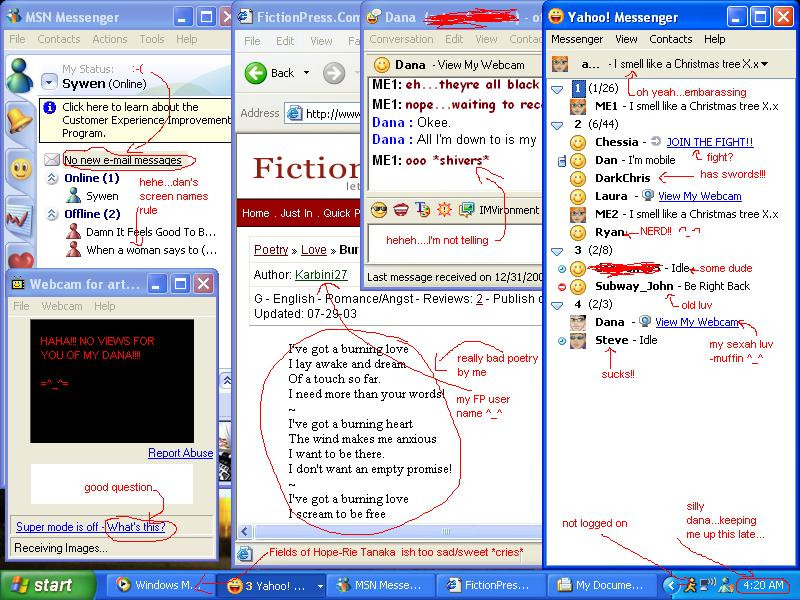Click the MSN Messenger system tray icon
The image size is (800, 600).
point(725,585)
